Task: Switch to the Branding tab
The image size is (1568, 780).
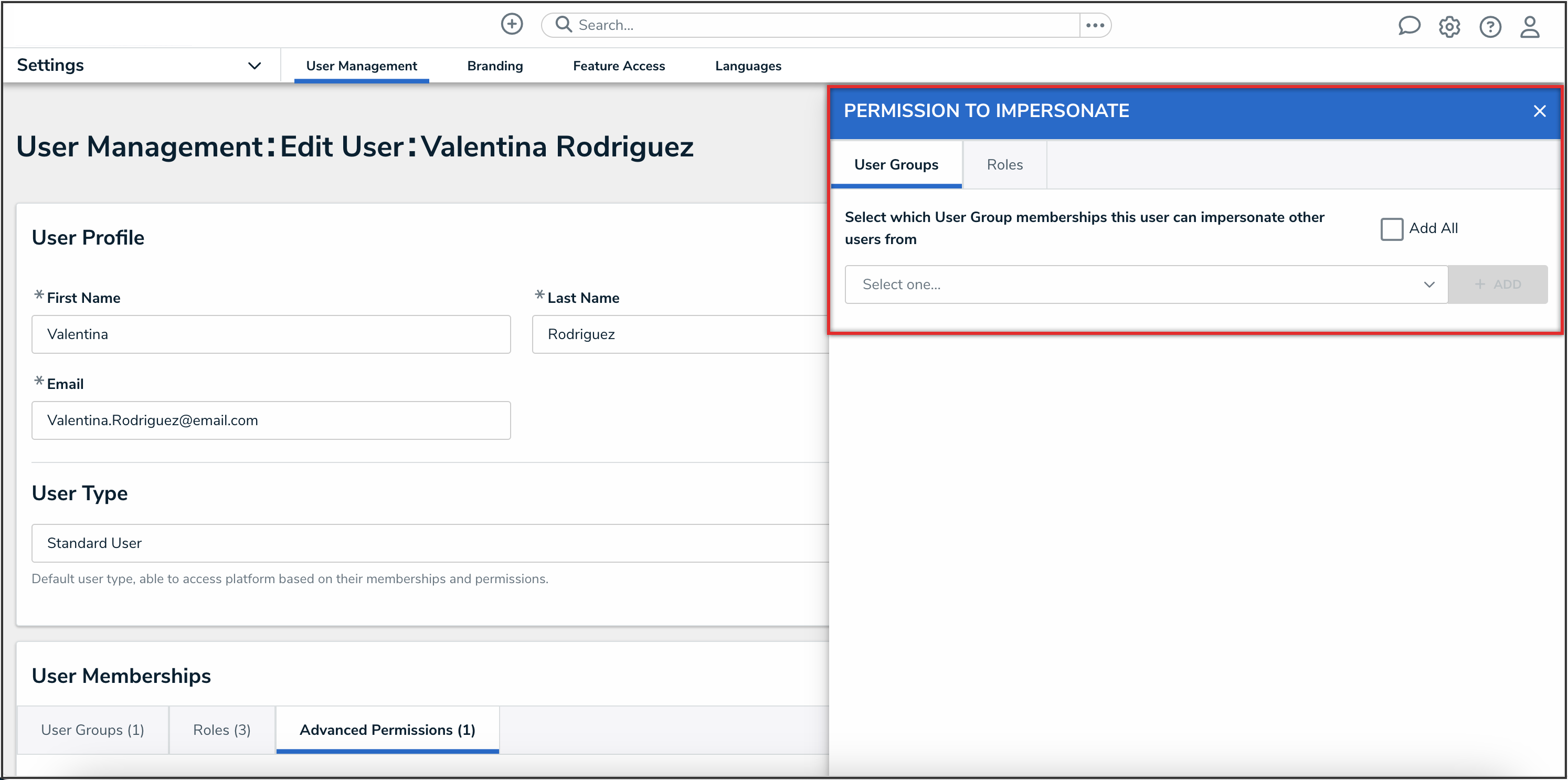Action: (494, 66)
